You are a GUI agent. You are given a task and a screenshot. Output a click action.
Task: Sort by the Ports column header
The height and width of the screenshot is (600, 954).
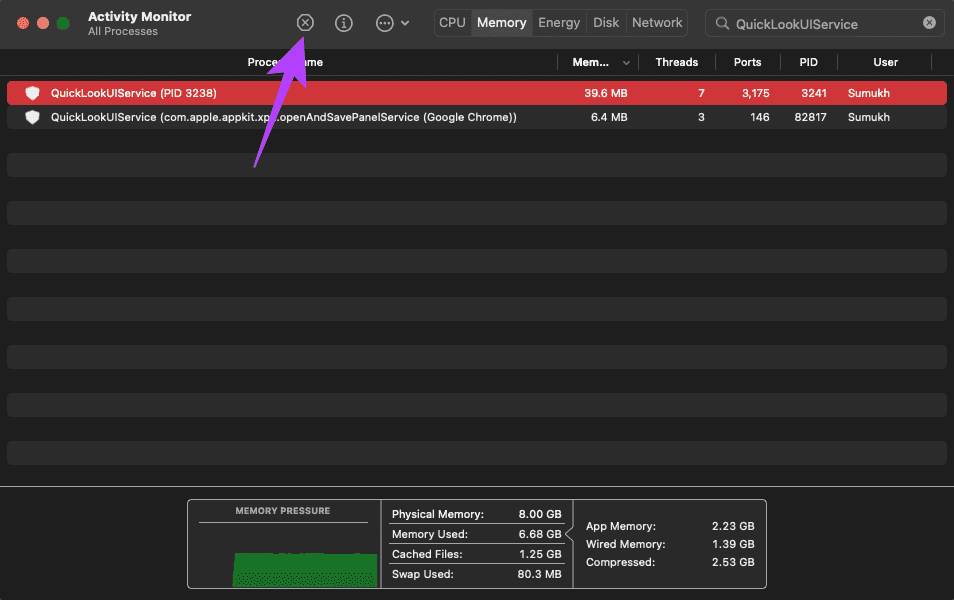[747, 62]
